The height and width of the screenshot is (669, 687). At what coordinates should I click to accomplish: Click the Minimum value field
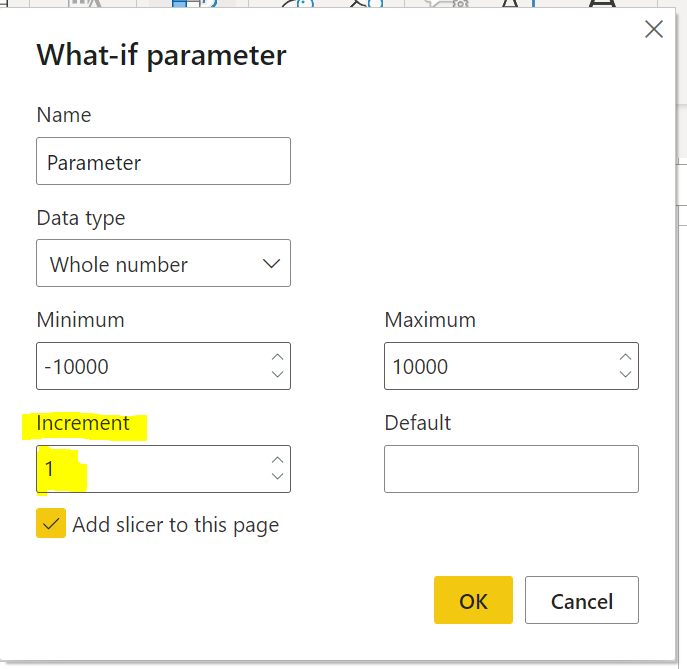coord(163,366)
